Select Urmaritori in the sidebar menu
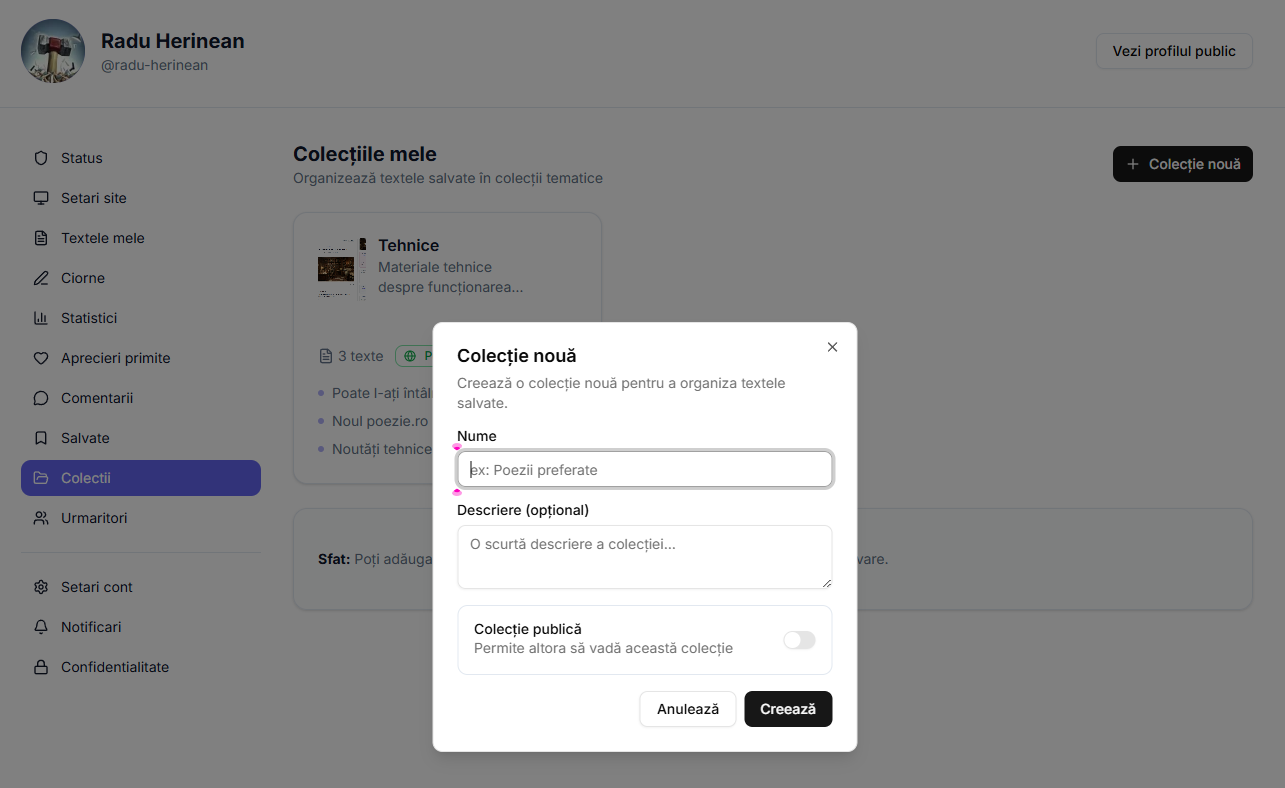Image resolution: width=1285 pixels, height=788 pixels. coord(94,518)
